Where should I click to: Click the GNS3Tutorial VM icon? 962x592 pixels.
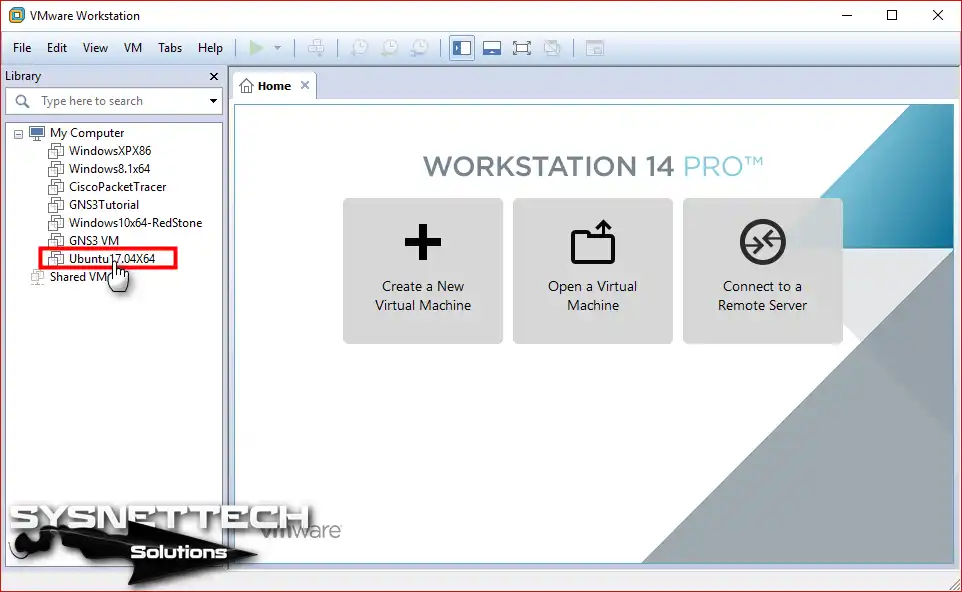56,204
